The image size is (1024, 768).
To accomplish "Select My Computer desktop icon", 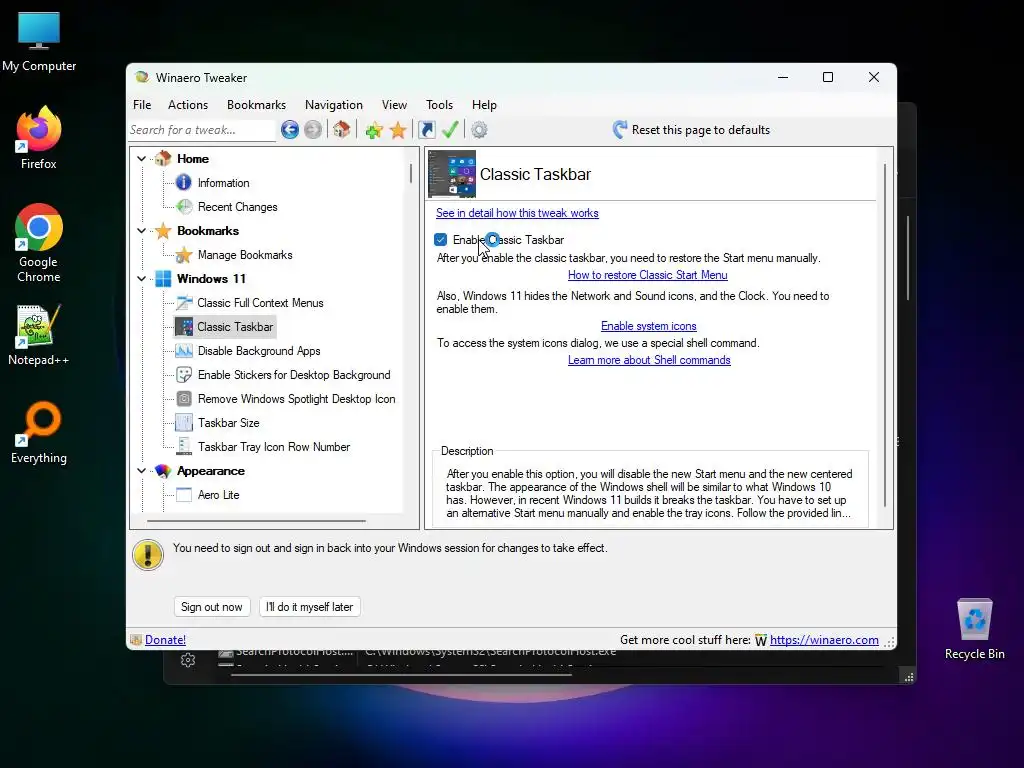I will [x=39, y=42].
